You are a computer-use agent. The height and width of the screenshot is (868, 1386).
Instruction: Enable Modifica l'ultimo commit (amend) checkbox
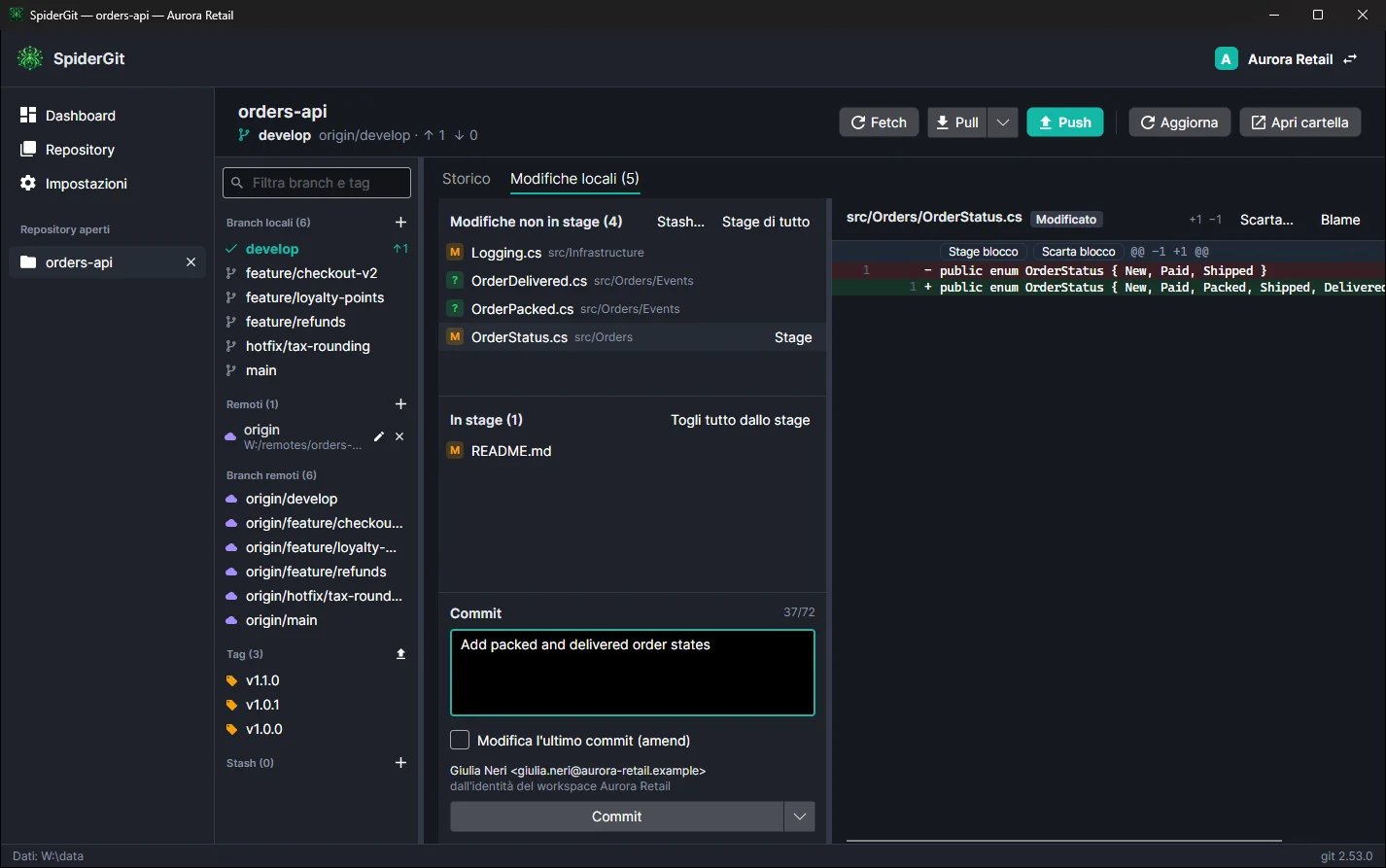click(x=460, y=741)
